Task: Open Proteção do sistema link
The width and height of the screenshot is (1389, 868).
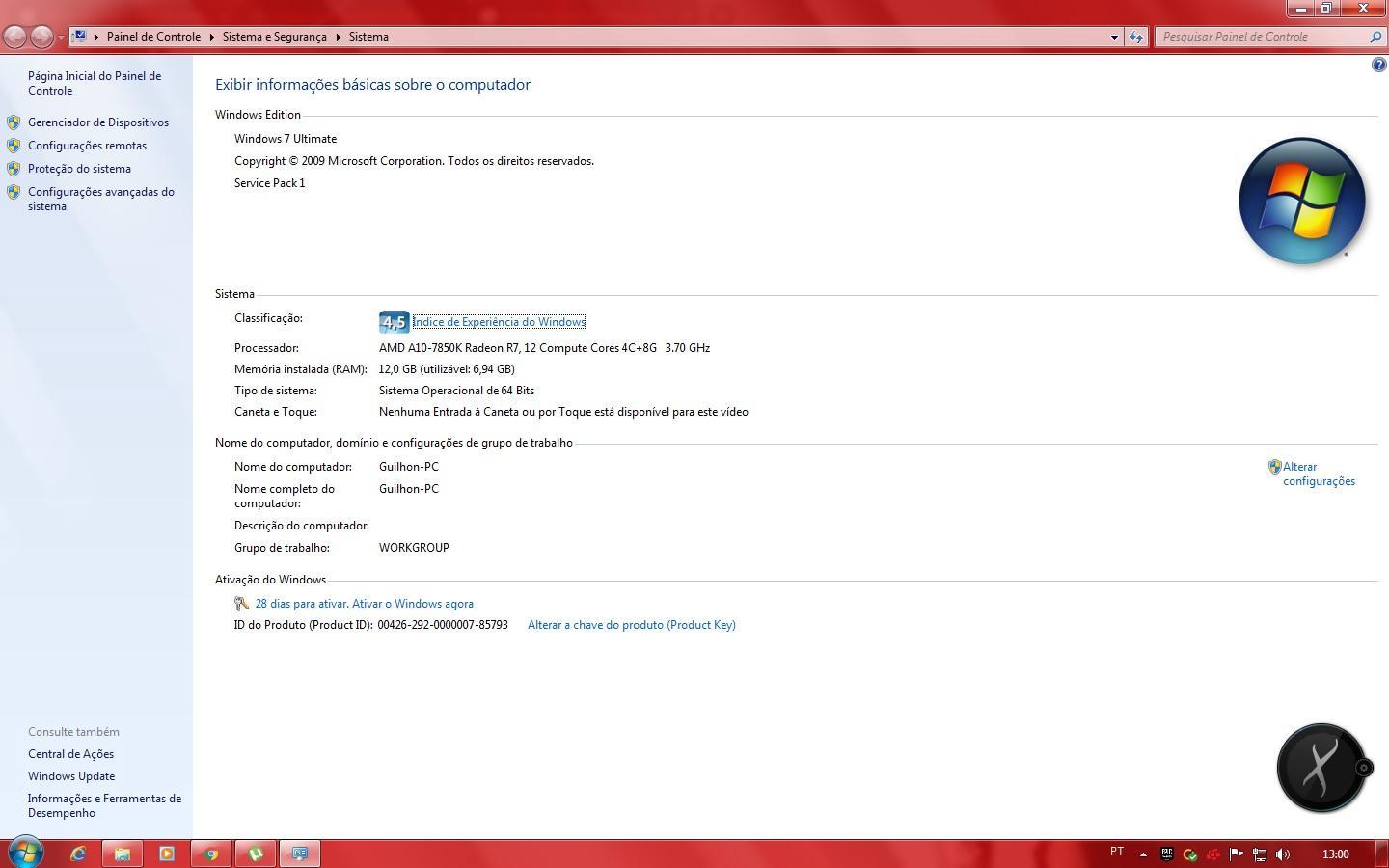Action: [x=79, y=169]
